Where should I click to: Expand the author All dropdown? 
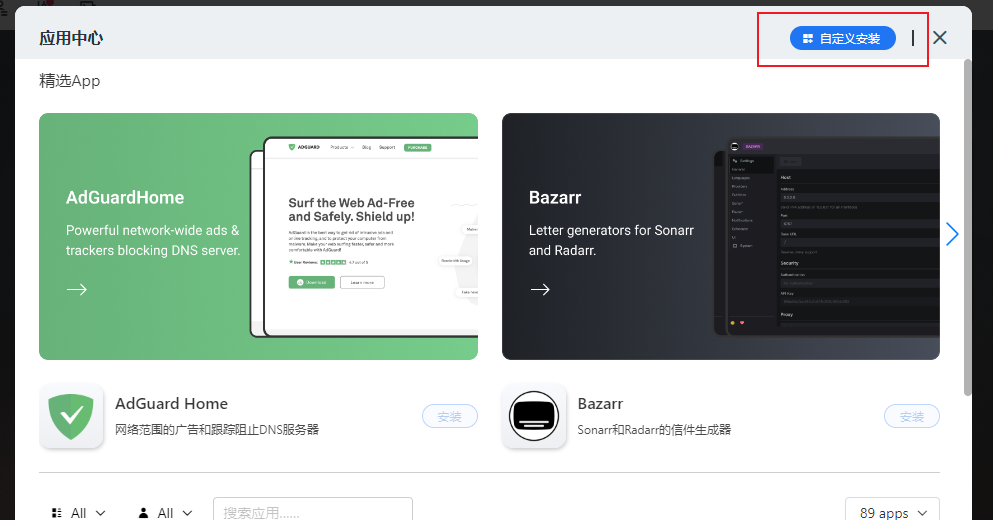[x=165, y=512]
